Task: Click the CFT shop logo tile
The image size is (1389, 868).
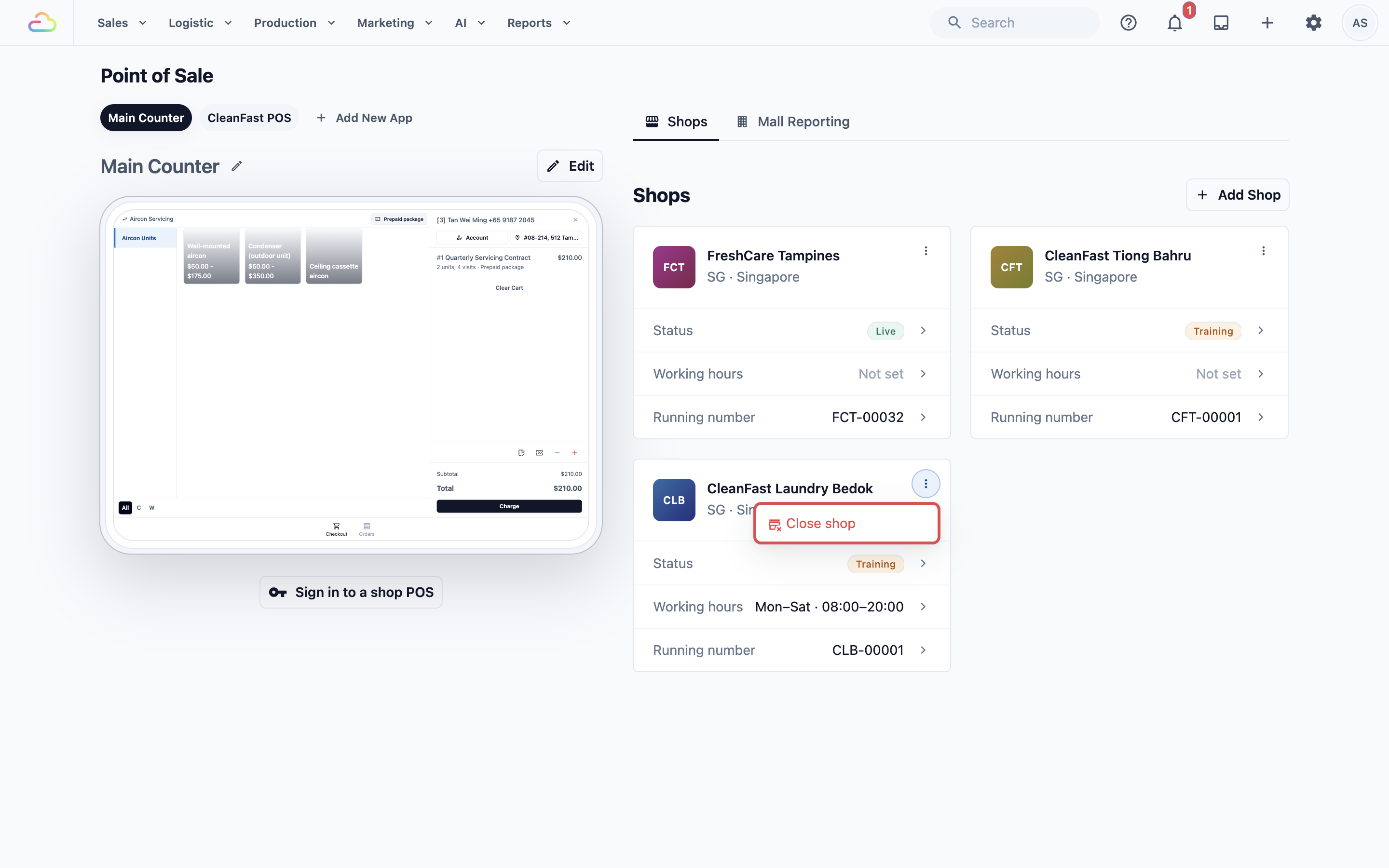Action: click(1011, 267)
